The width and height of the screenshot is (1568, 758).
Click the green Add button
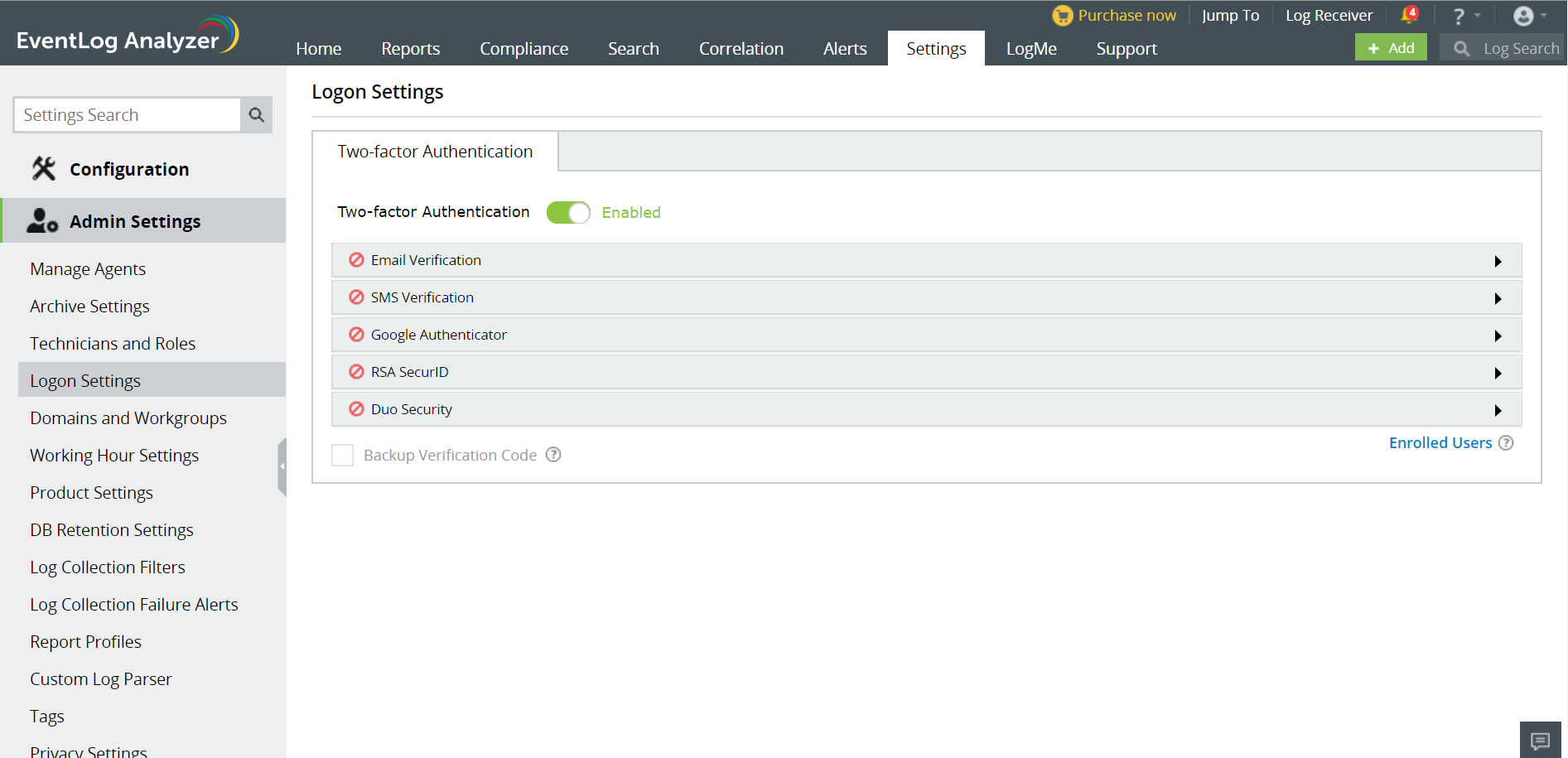(x=1391, y=48)
